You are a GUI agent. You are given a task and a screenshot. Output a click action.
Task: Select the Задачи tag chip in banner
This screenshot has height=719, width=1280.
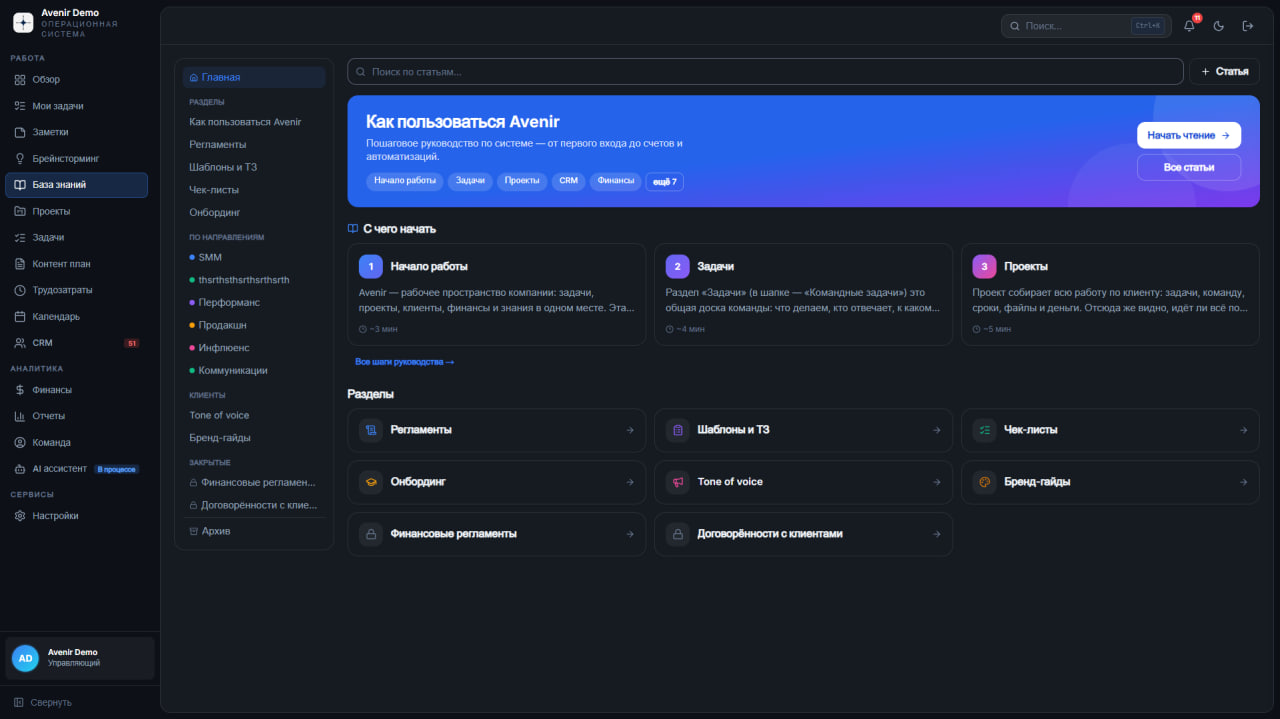tap(470, 181)
